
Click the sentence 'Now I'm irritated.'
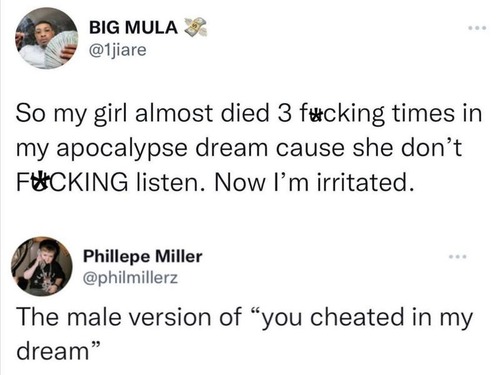[x=315, y=183]
